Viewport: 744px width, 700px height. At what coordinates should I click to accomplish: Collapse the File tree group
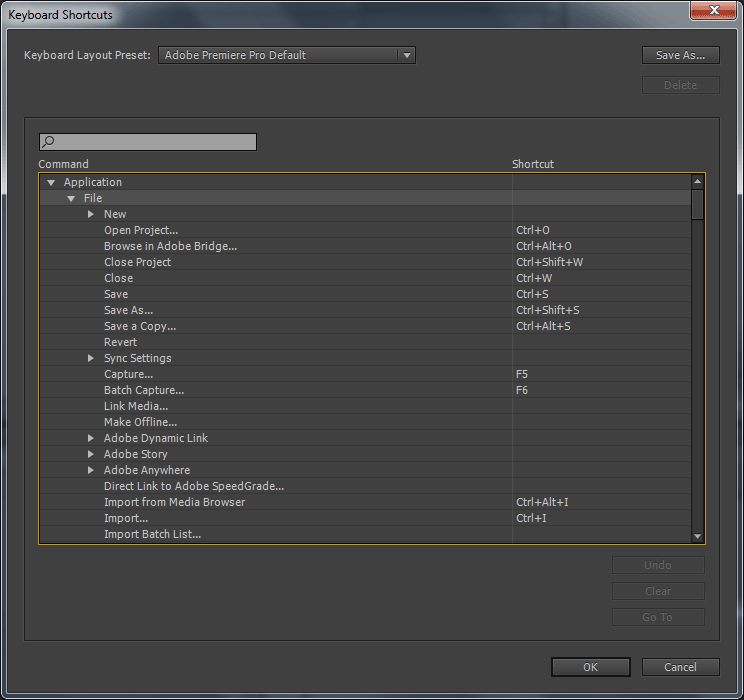[71, 198]
